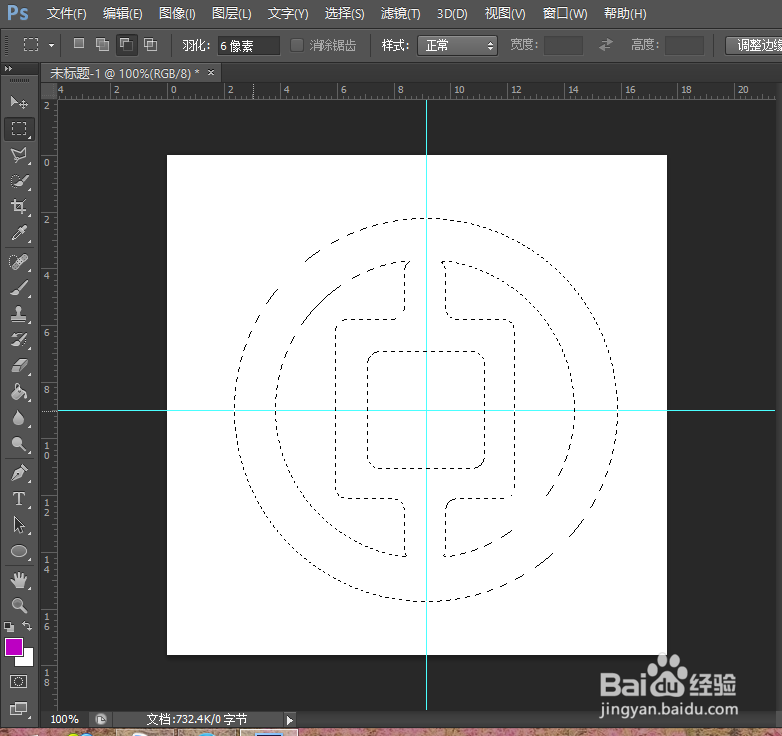Click the 羽化 feather value field
This screenshot has width=782, height=736.
[x=248, y=46]
